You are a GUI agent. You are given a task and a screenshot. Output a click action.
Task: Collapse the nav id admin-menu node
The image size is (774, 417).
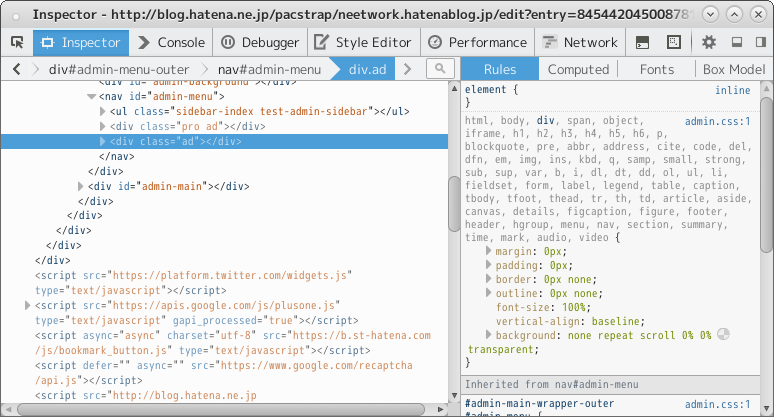pos(91,97)
